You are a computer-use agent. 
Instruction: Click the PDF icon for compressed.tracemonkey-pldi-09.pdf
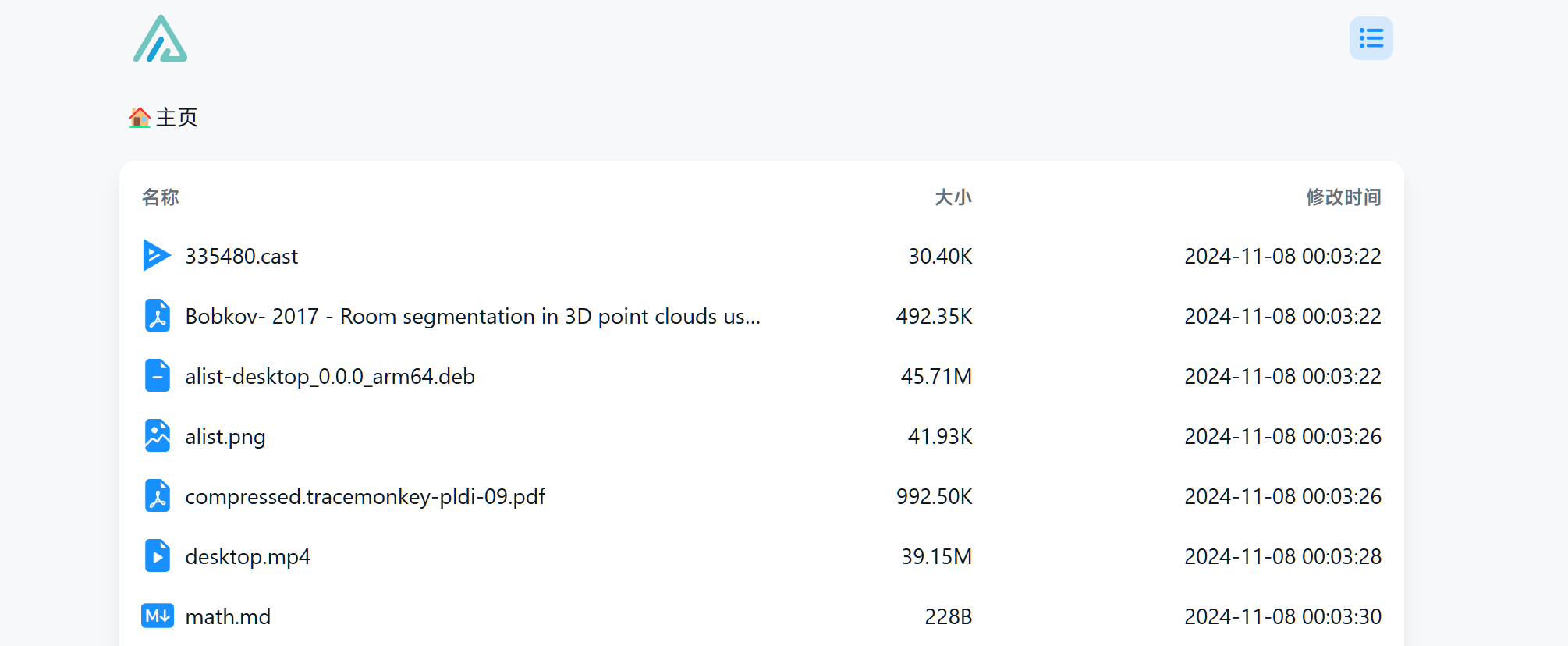point(158,496)
